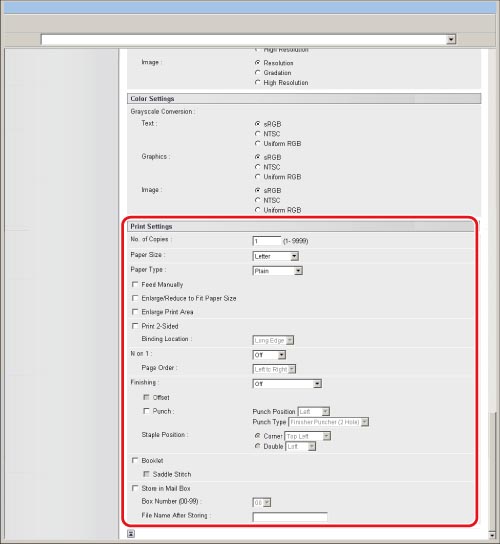Click the No. of Copies input field
The height and width of the screenshot is (544, 500).
pos(266,241)
